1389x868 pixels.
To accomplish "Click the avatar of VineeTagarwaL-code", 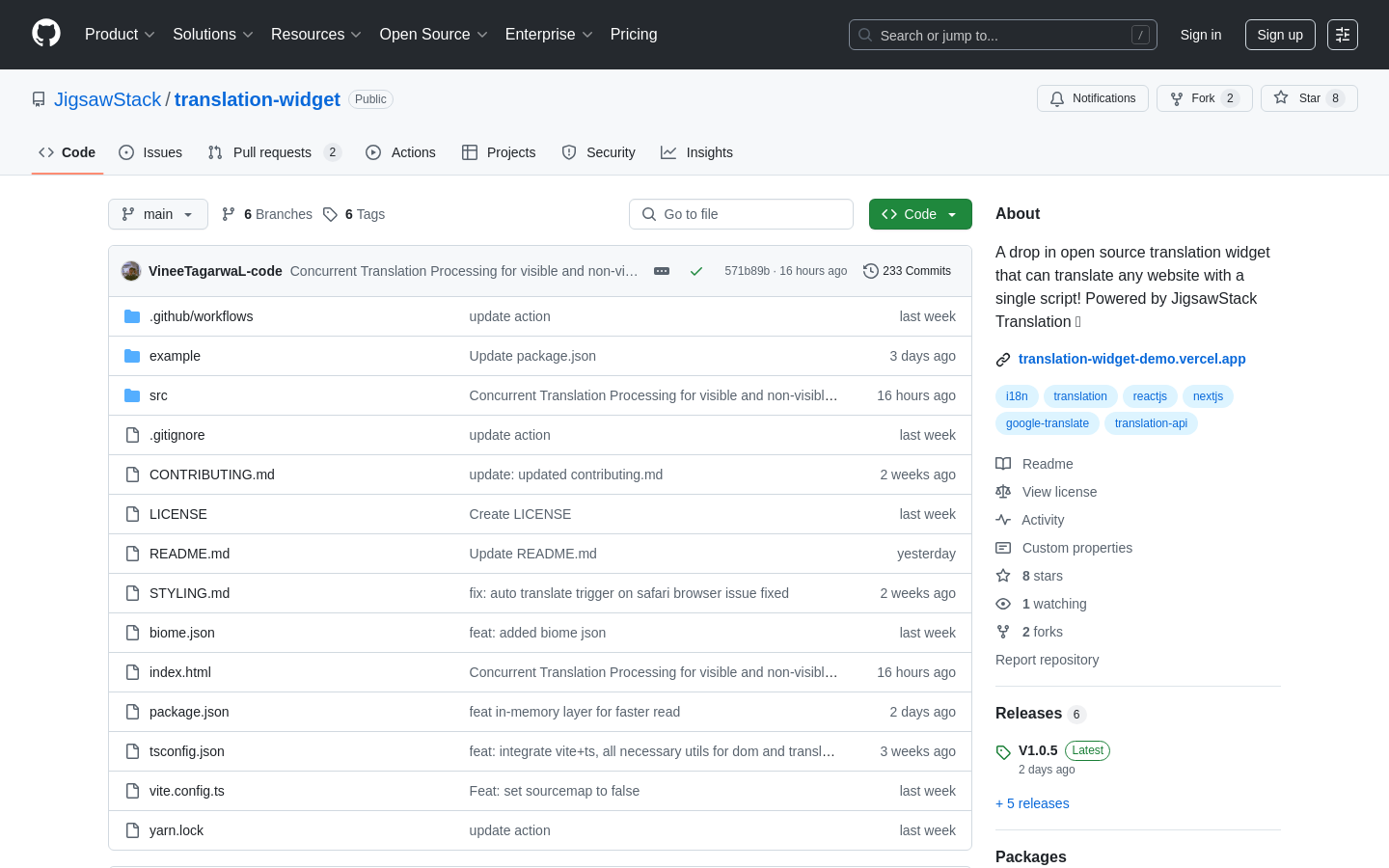I will (x=131, y=271).
